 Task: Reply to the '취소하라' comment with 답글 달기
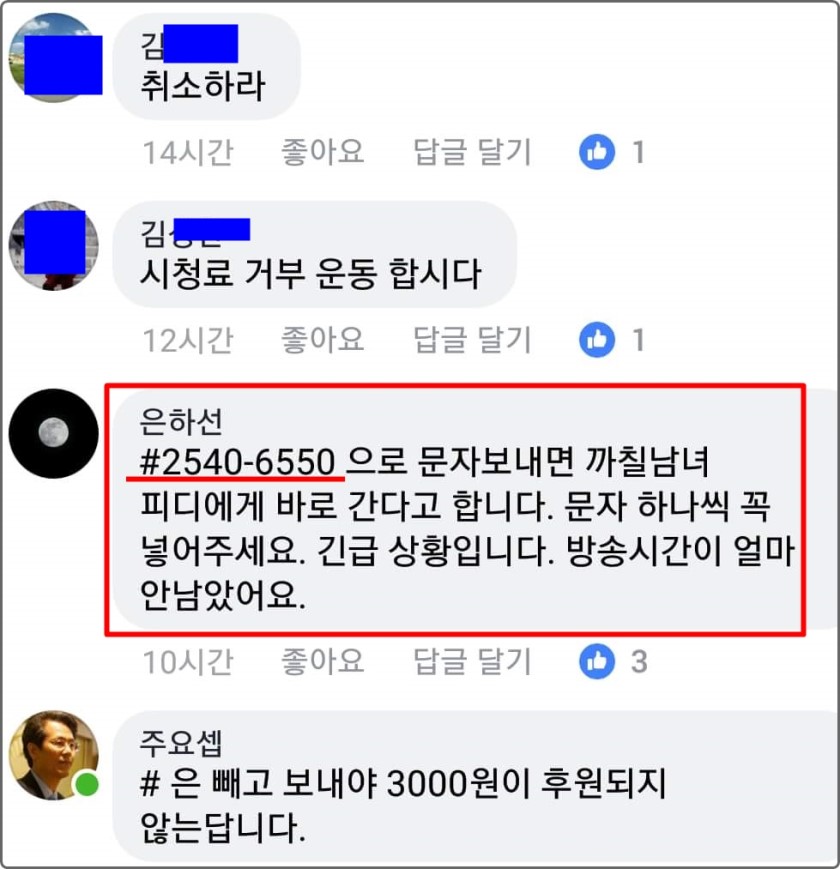point(472,152)
